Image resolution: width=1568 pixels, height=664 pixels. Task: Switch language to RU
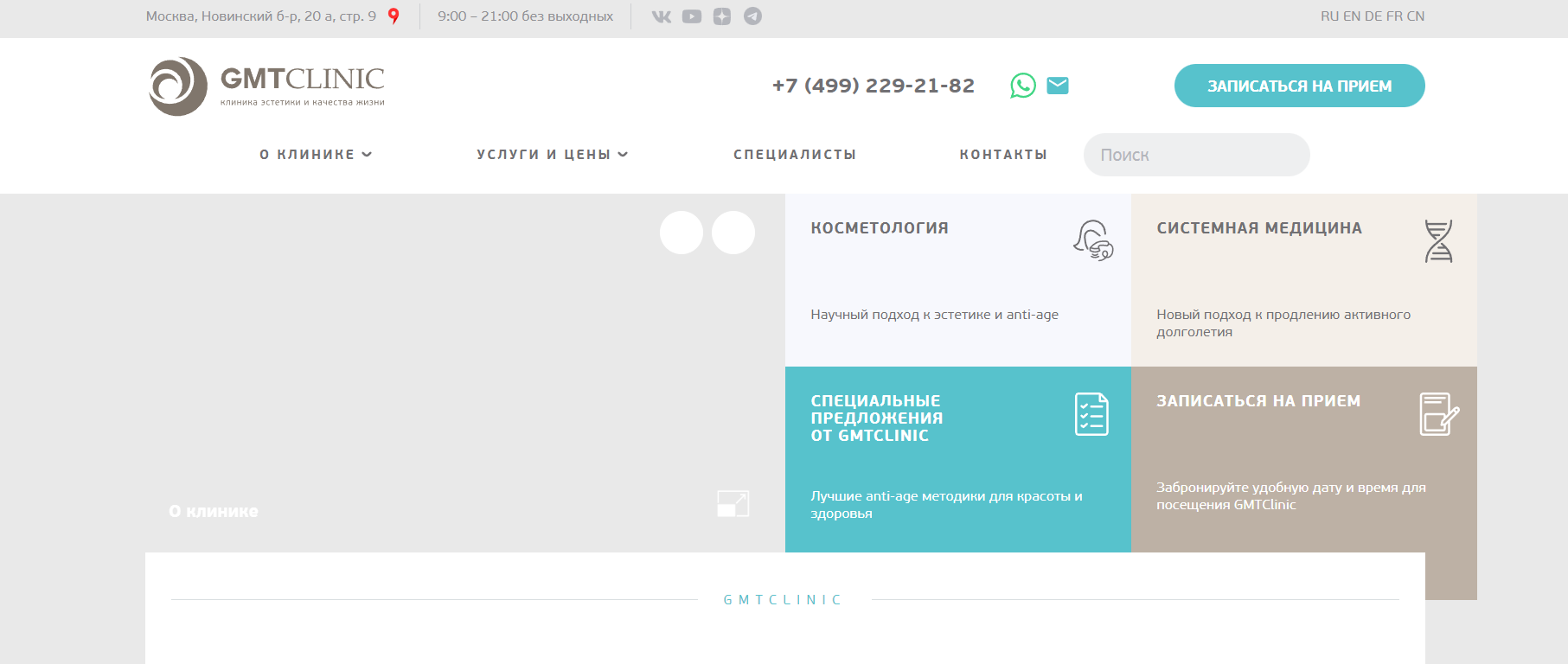click(x=1329, y=16)
